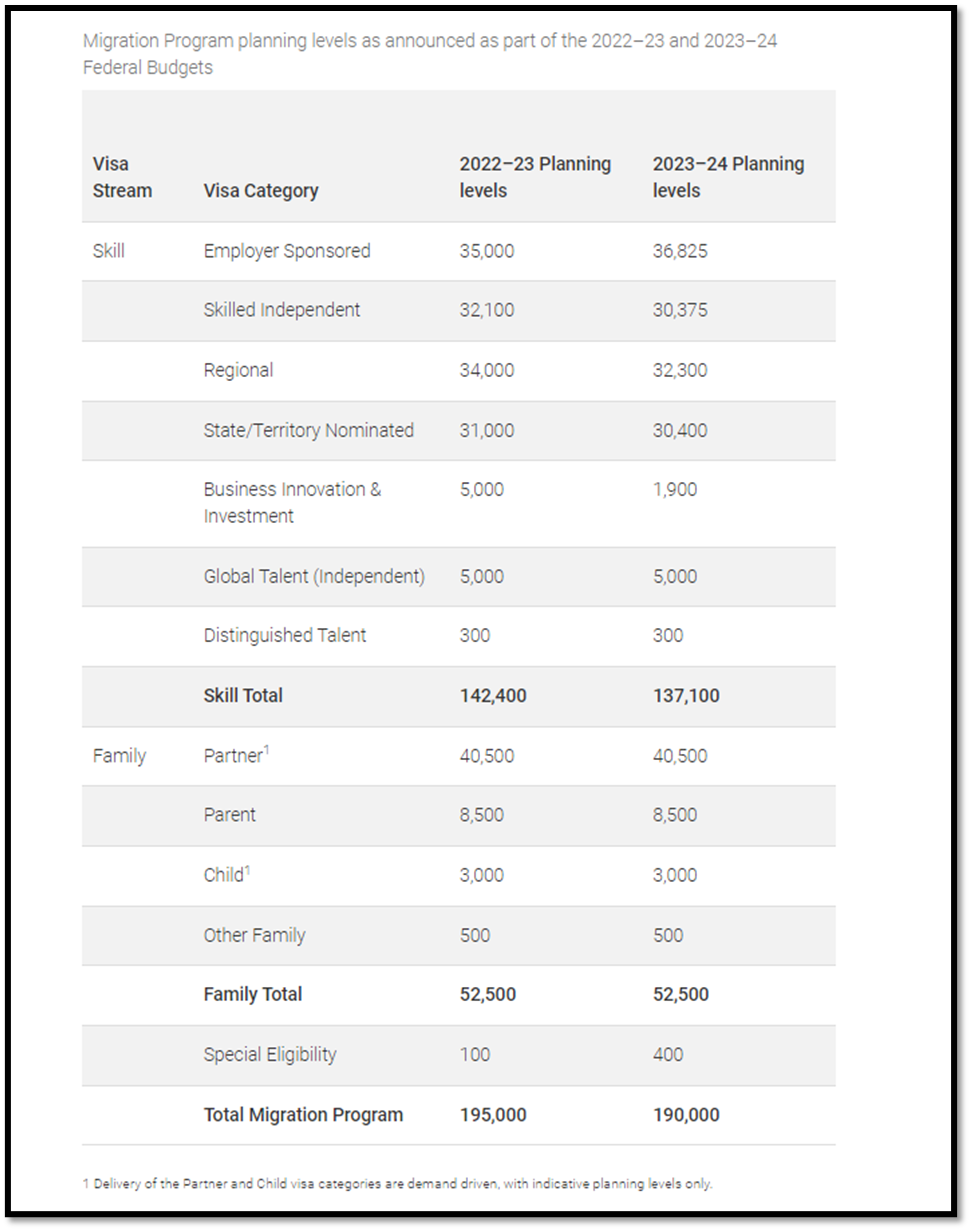The width and height of the screenshot is (970, 1230).
Task: Click Global Talent (Independent) label
Action: [x=314, y=576]
